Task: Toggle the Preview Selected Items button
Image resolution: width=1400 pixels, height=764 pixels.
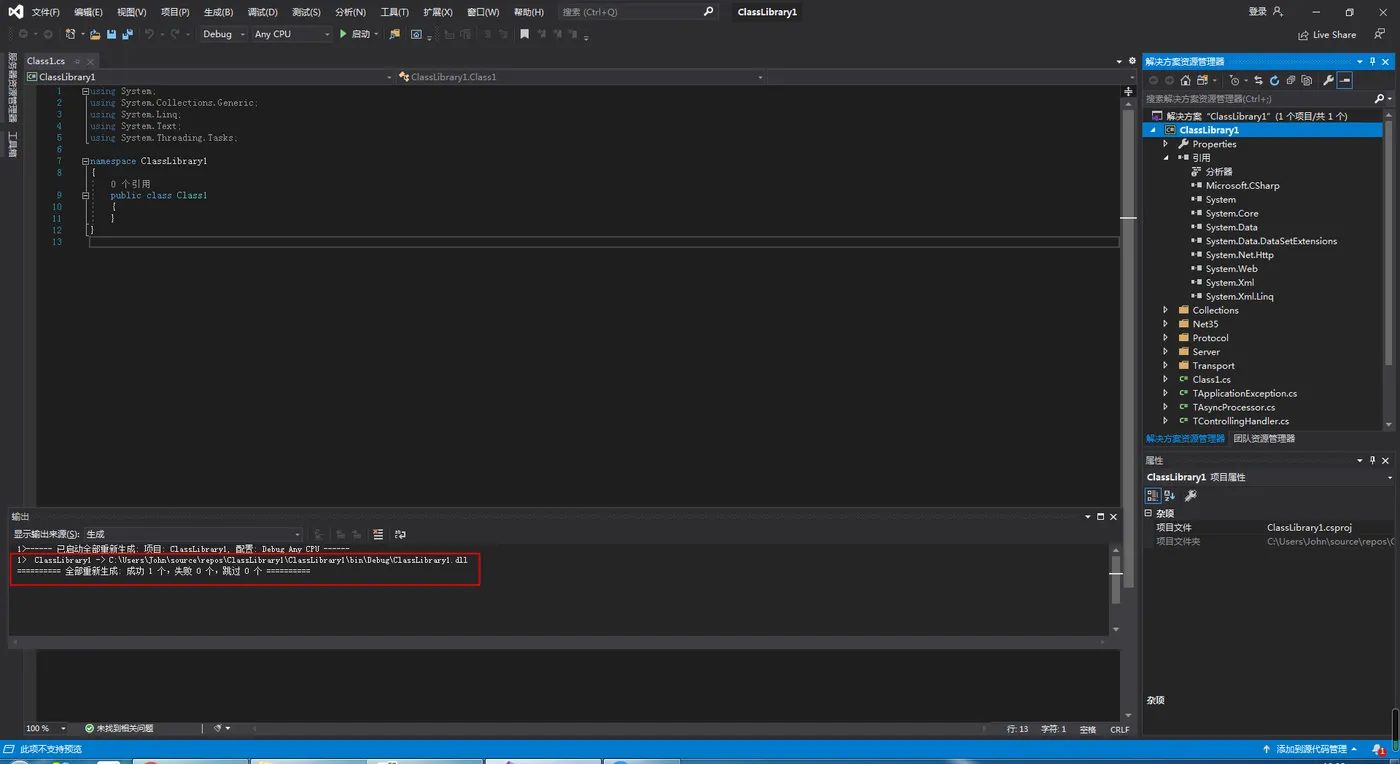Action: coord(1345,80)
